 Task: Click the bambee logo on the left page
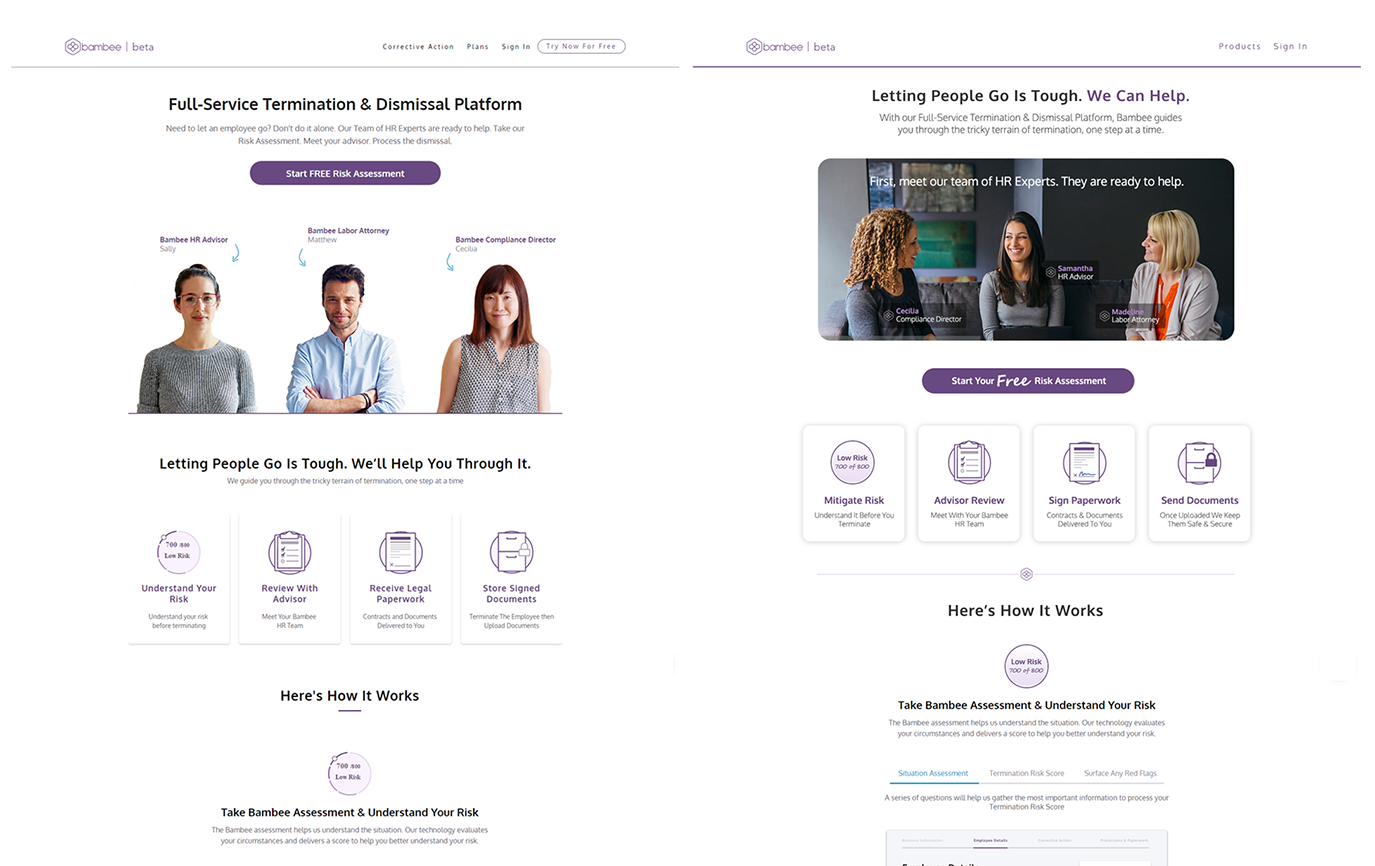109,46
